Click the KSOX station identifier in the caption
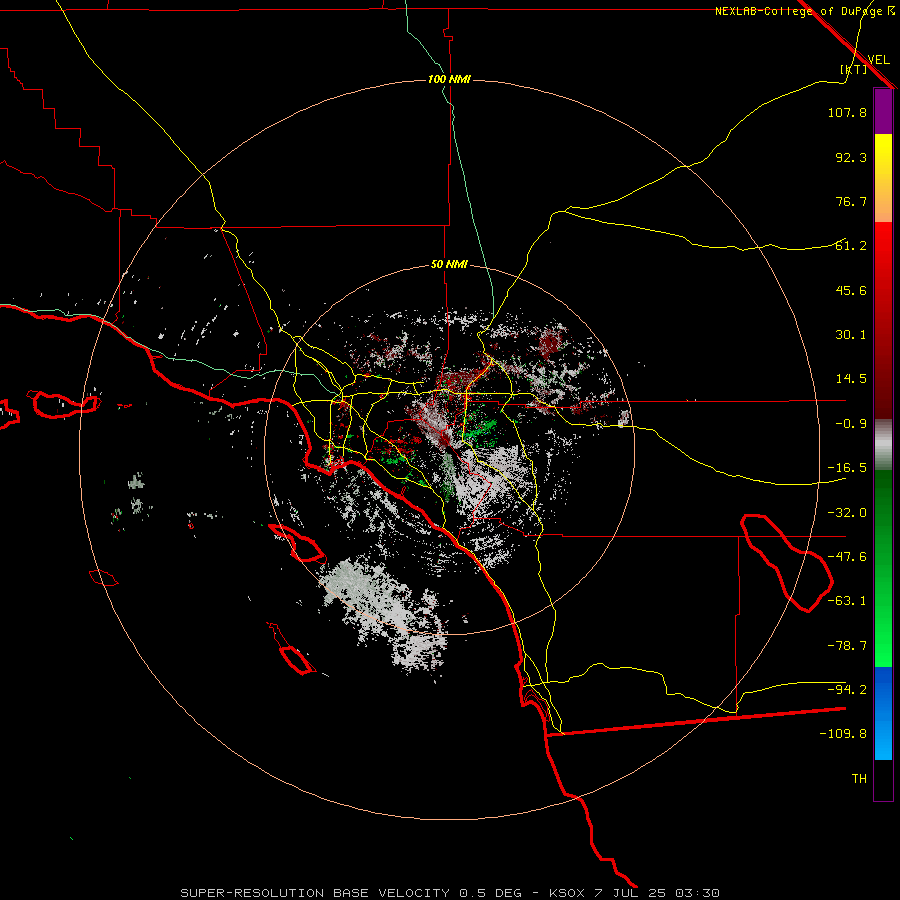 [568, 893]
